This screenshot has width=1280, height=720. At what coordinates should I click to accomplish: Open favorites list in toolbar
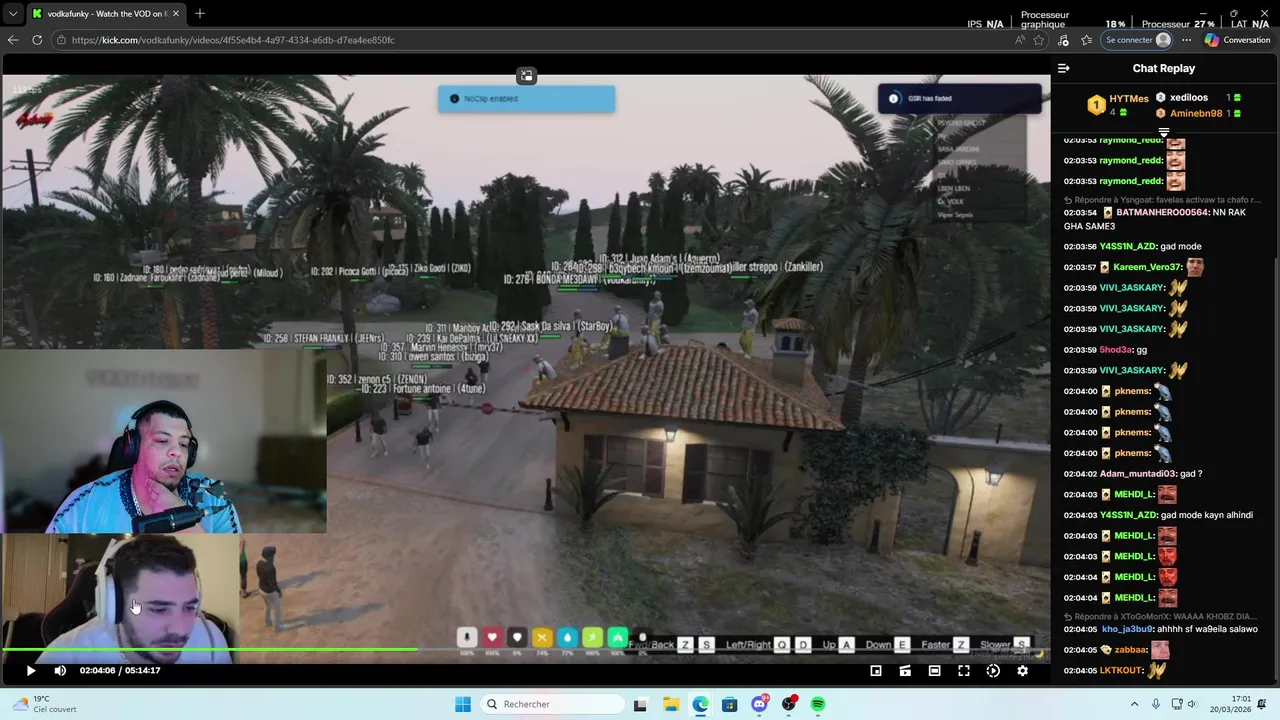click(x=1087, y=40)
